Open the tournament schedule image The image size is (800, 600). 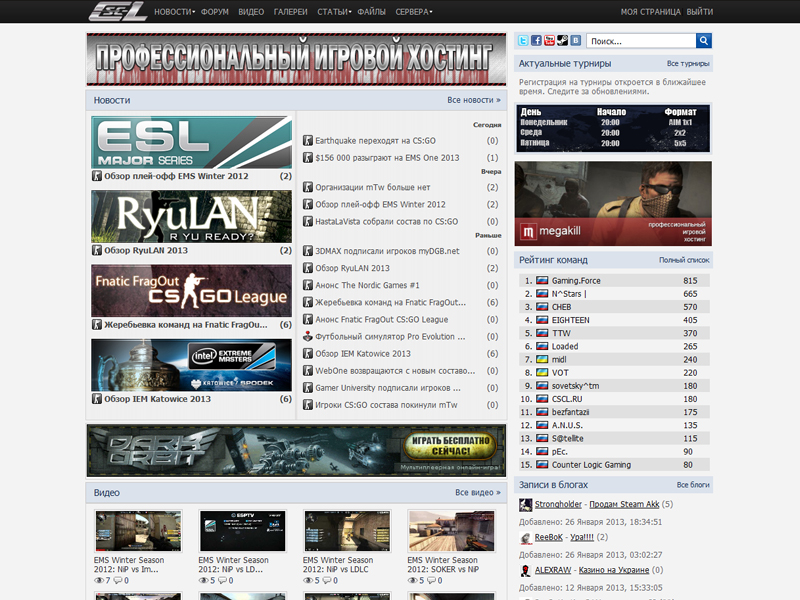(613, 129)
